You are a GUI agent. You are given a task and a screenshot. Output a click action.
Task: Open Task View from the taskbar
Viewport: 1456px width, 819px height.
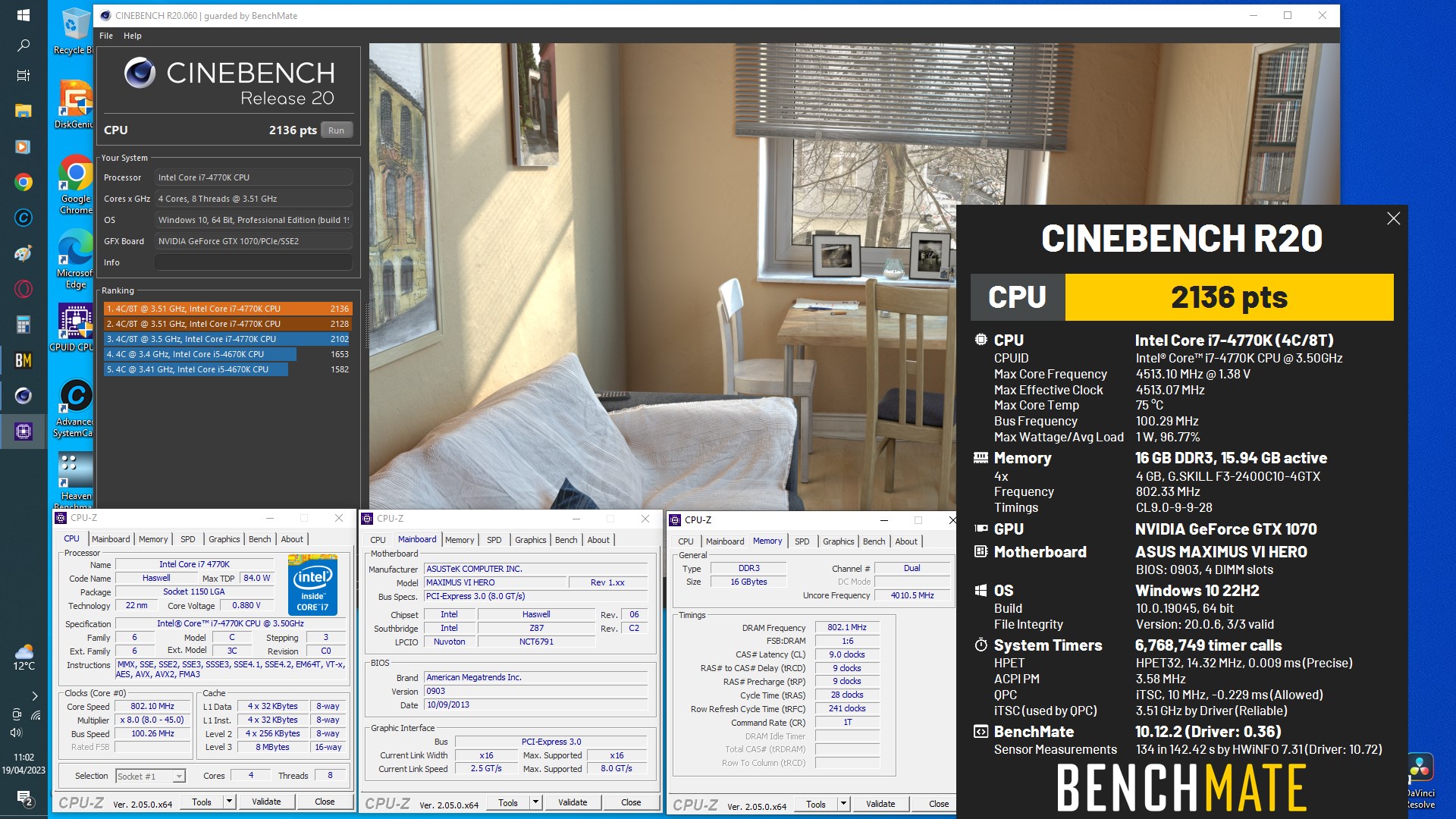click(x=24, y=75)
